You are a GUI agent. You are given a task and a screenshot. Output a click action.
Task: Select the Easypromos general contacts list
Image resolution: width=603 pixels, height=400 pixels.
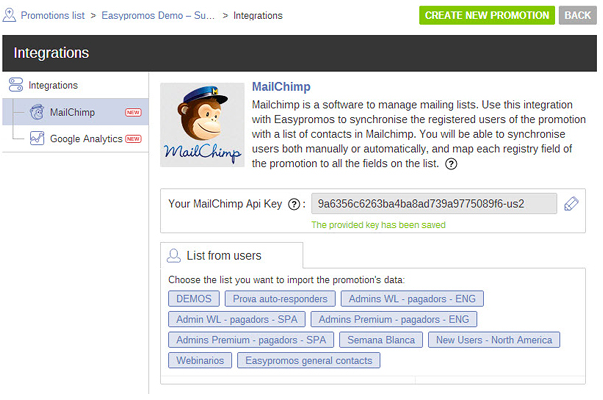point(308,360)
